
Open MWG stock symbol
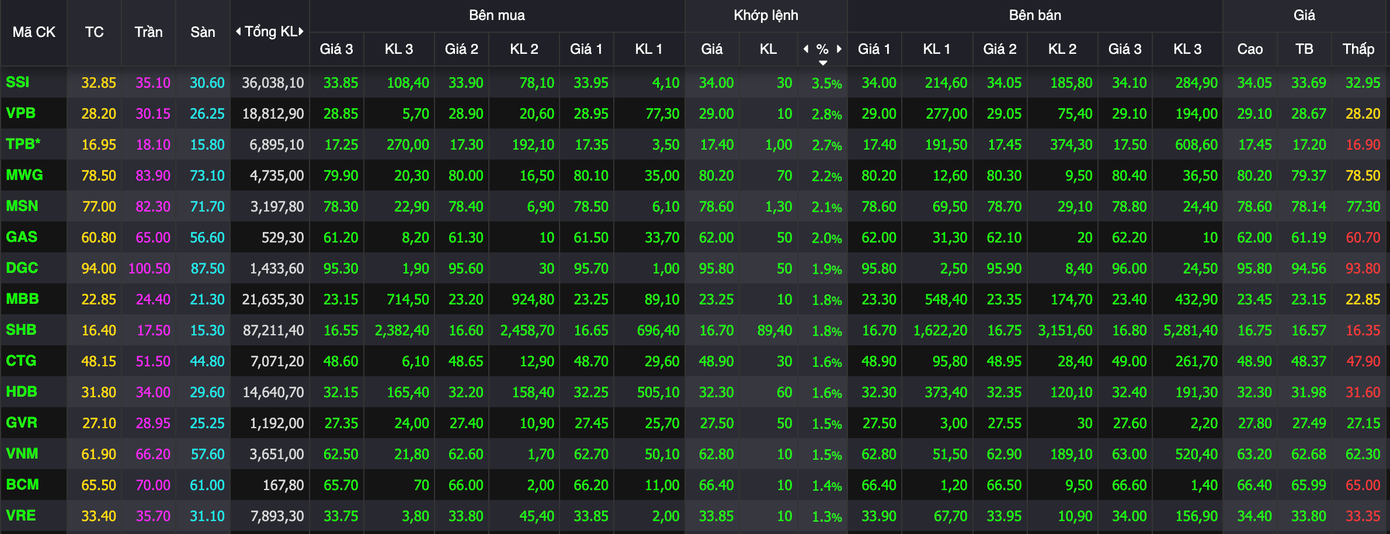[x=23, y=175]
